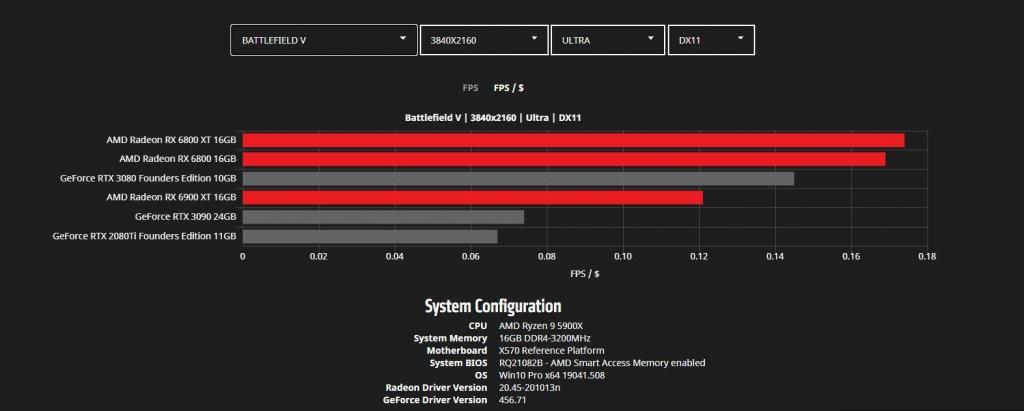Open the Ultra quality preset dropdown
This screenshot has height=411, width=1024.
607,40
